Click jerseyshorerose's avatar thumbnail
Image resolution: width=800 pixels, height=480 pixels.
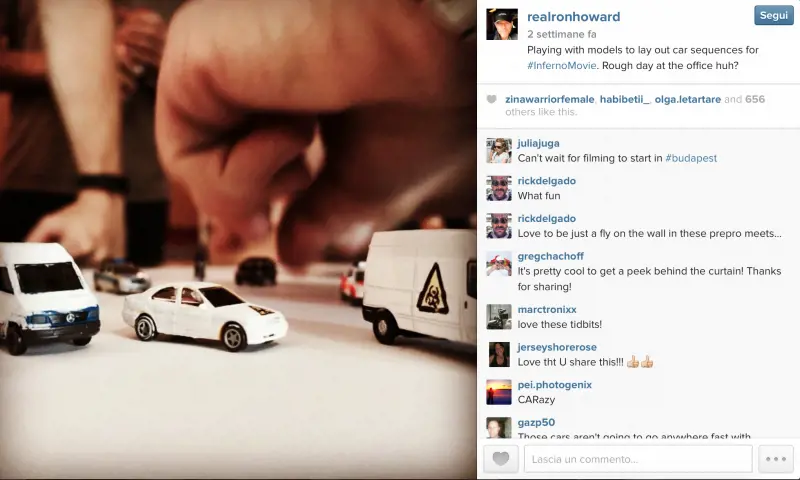[x=498, y=355]
